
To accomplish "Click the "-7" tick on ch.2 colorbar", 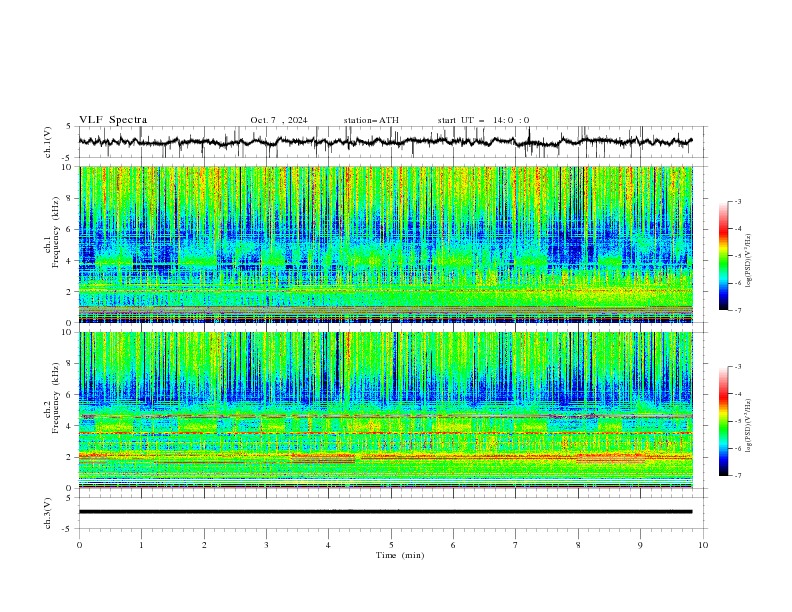I will tap(737, 476).
